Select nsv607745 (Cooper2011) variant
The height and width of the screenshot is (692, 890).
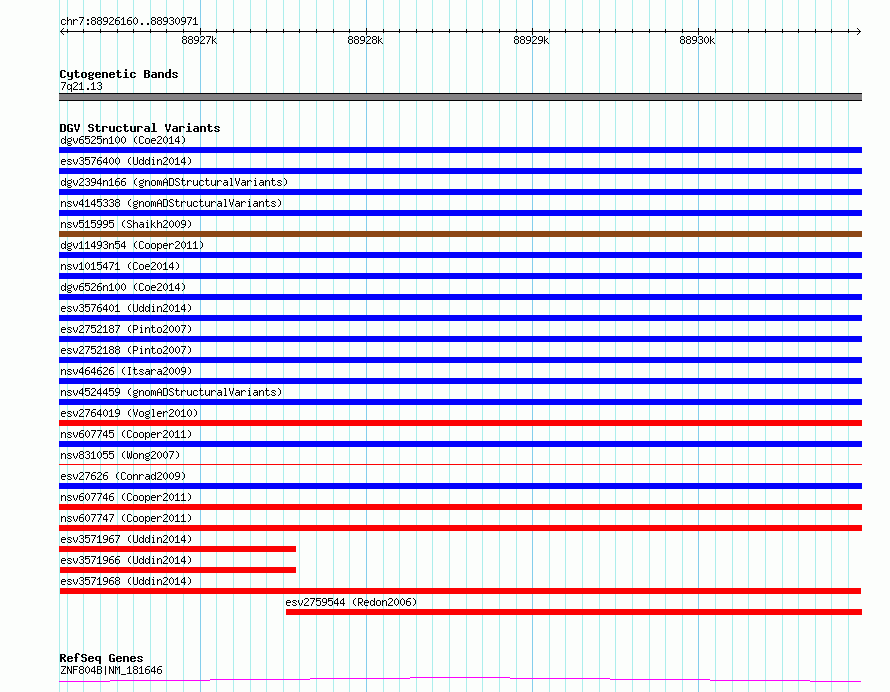point(126,434)
